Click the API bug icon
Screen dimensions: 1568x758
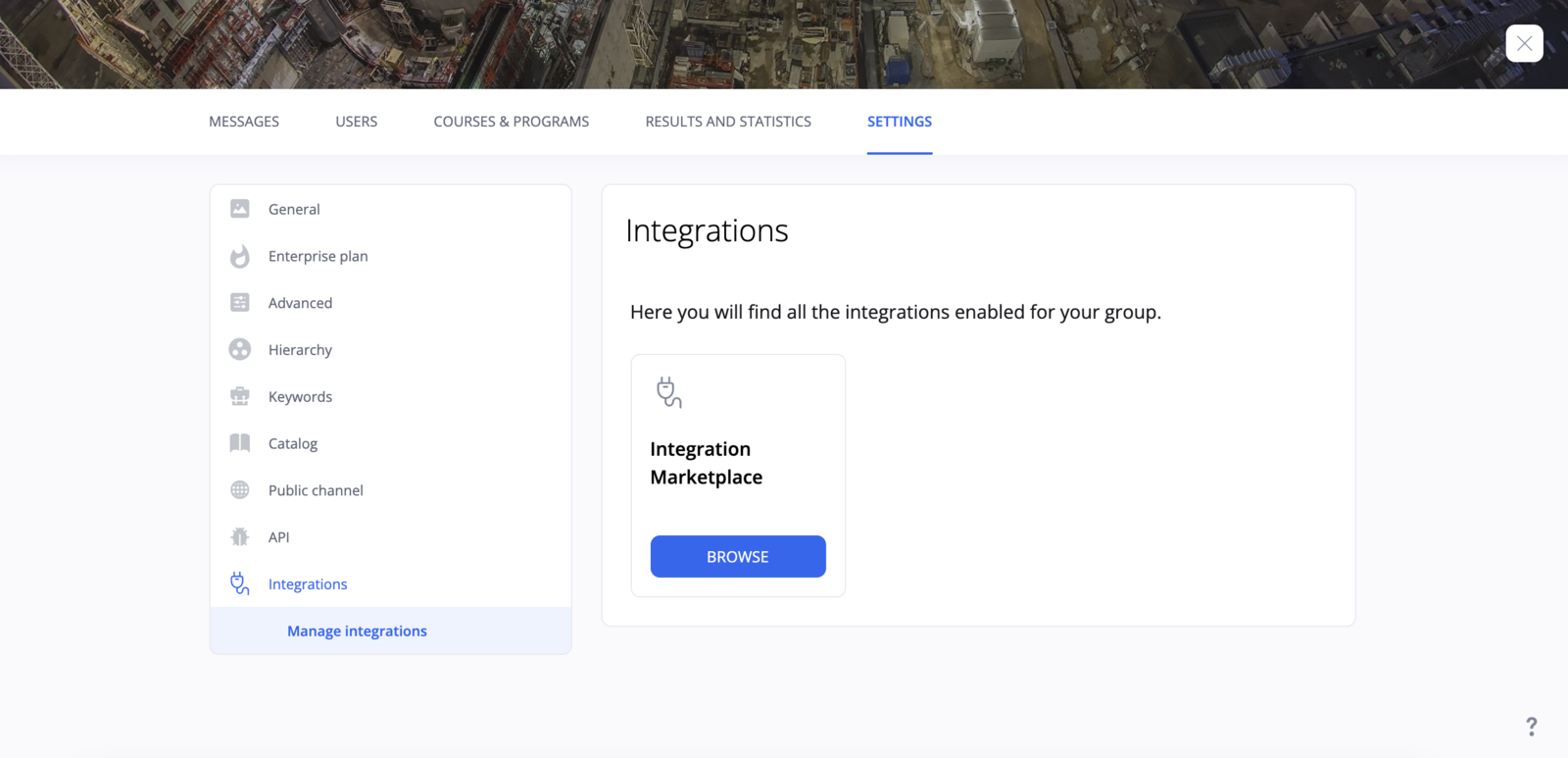[239, 536]
